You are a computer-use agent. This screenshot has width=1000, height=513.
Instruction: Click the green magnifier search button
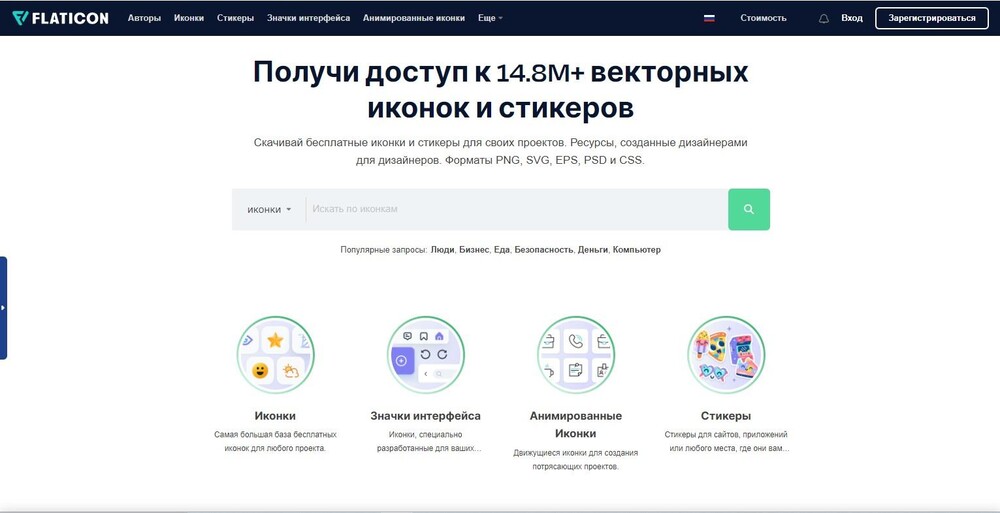click(x=749, y=209)
